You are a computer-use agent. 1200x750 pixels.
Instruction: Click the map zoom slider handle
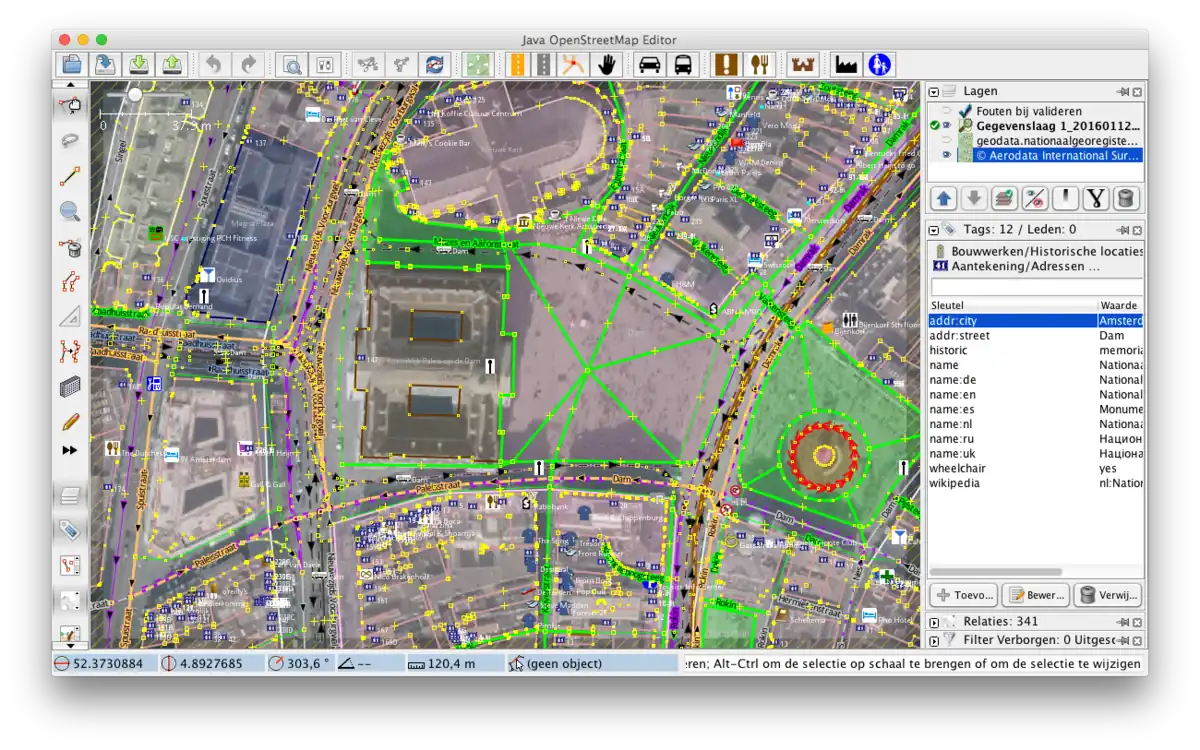point(134,95)
